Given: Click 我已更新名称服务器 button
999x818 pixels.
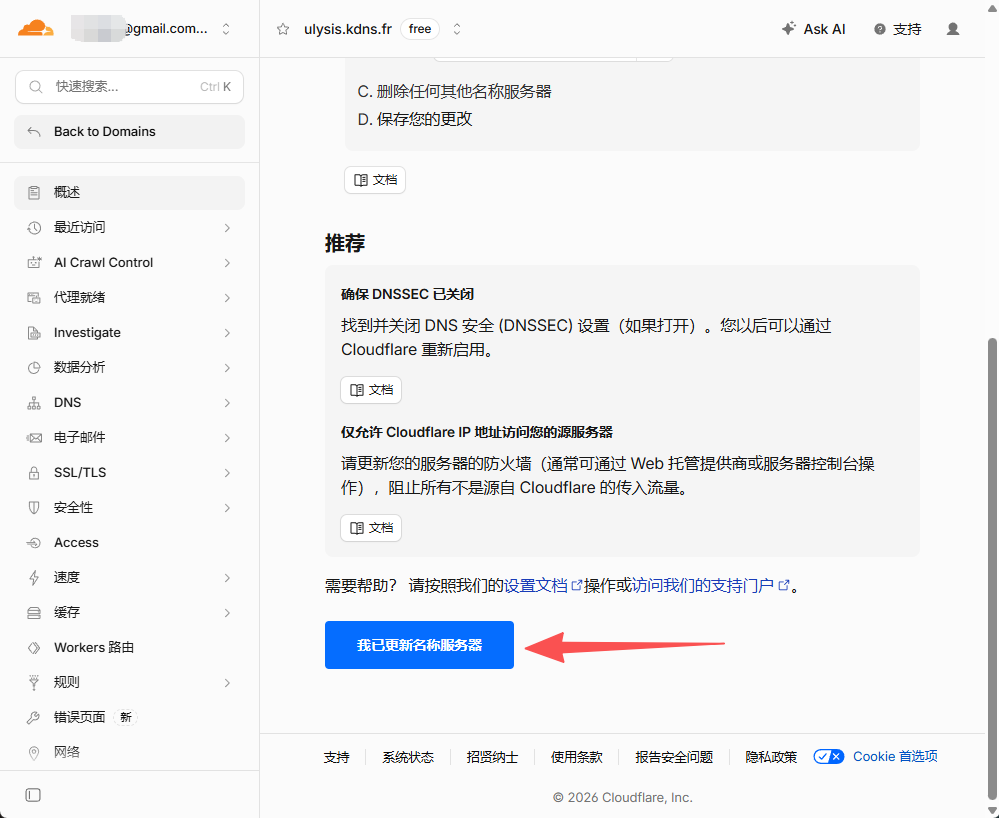Looking at the screenshot, I should 419,645.
